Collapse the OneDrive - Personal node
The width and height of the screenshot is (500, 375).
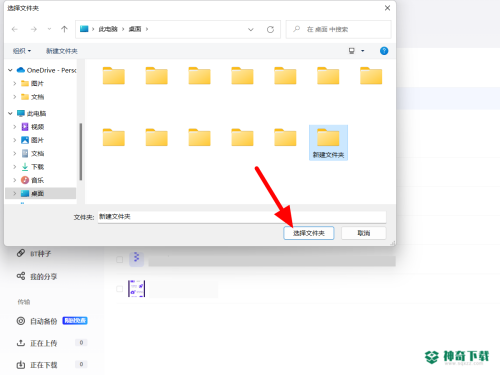10,70
